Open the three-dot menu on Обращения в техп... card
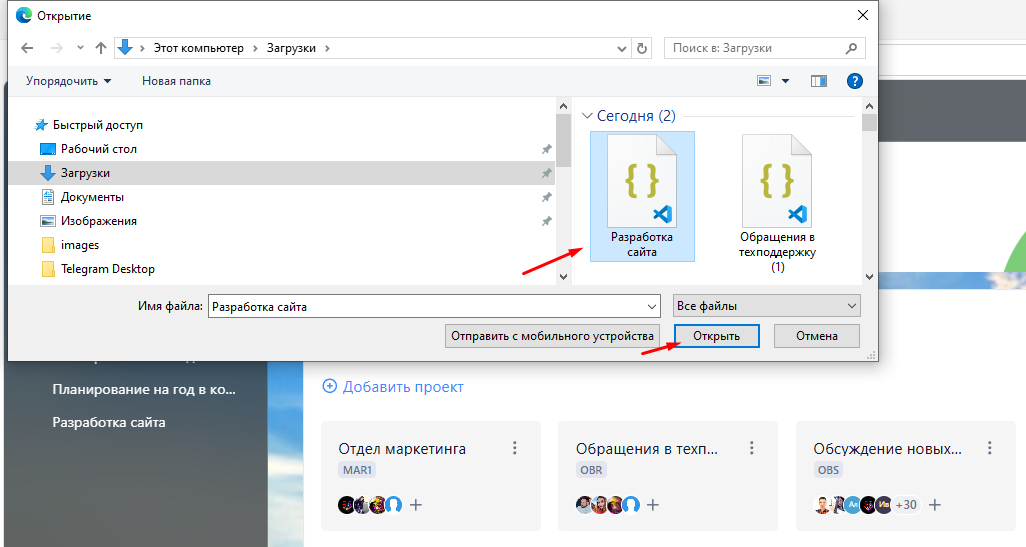Screen dimensions: 1026x547 click(751, 448)
